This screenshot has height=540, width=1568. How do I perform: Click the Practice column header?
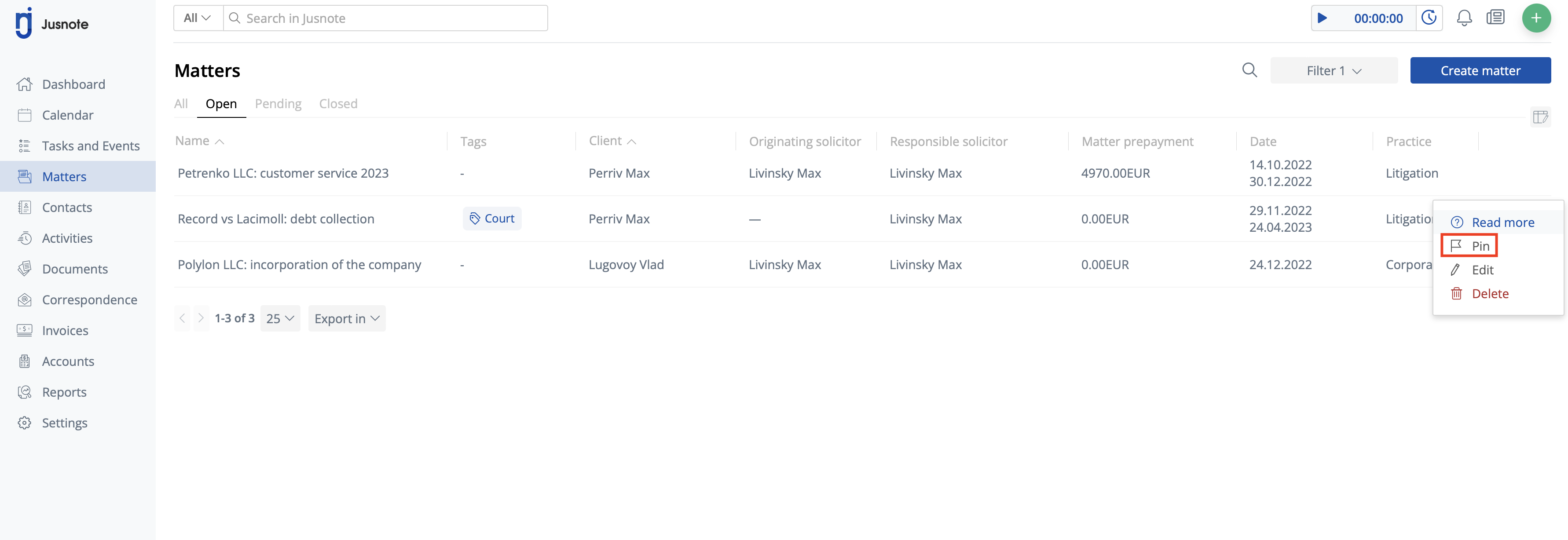click(1409, 142)
